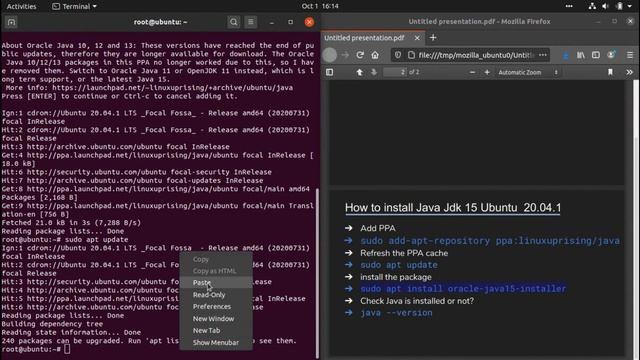Click the PDF page number field
This screenshot has width=640, height=360.
pos(395,72)
